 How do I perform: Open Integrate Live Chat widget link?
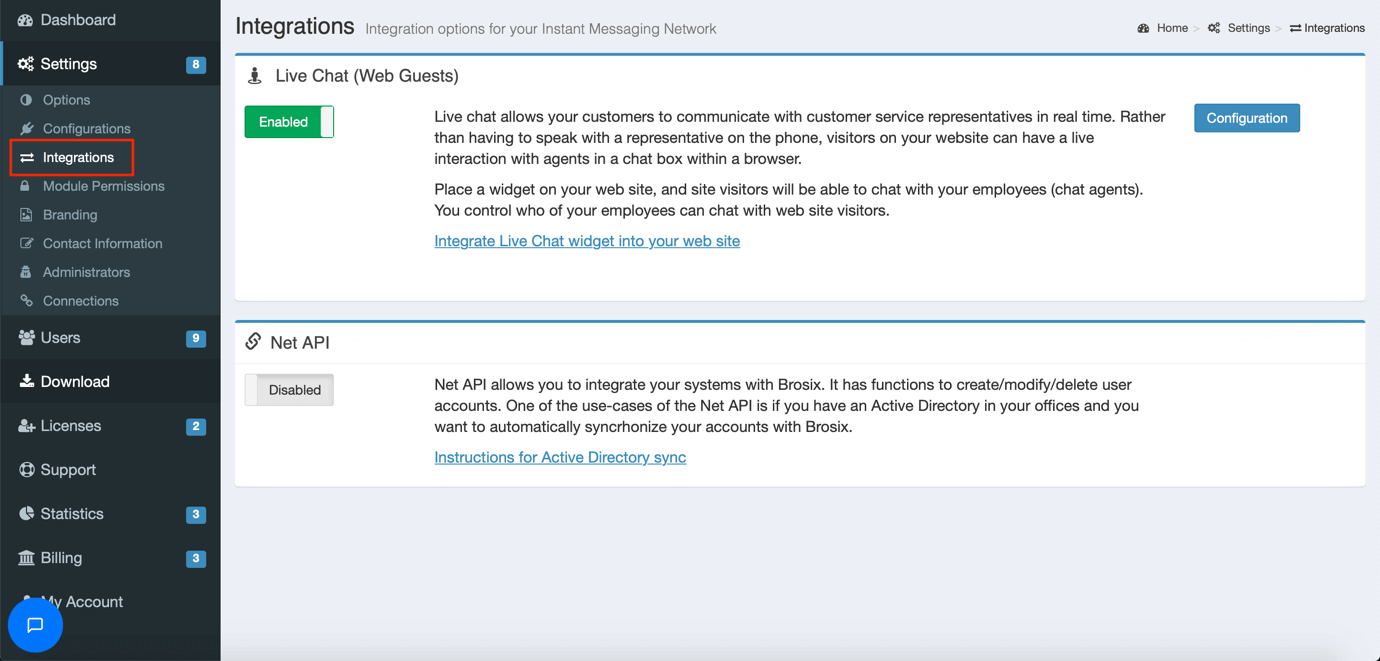click(587, 241)
